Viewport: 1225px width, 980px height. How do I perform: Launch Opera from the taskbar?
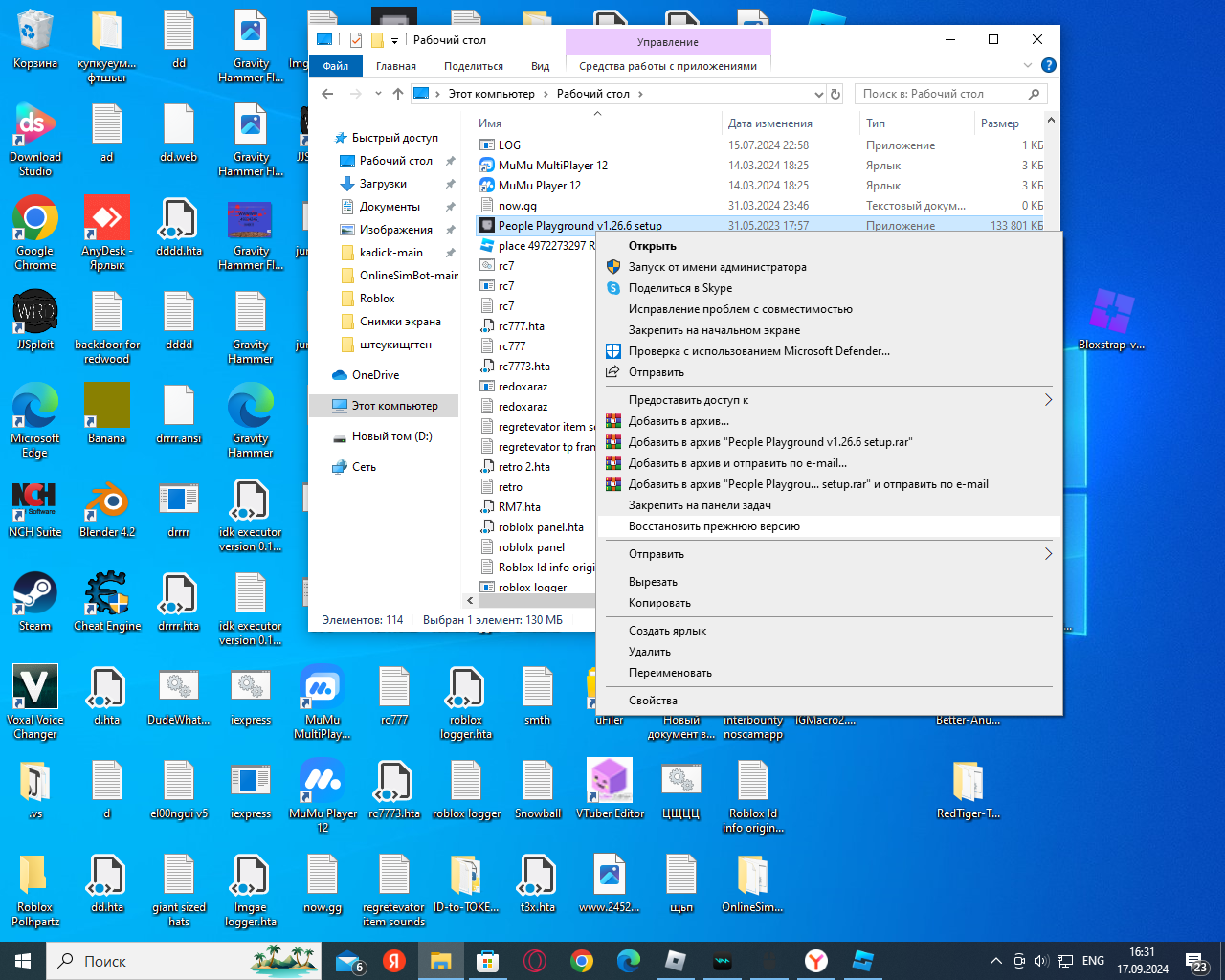coord(535,961)
